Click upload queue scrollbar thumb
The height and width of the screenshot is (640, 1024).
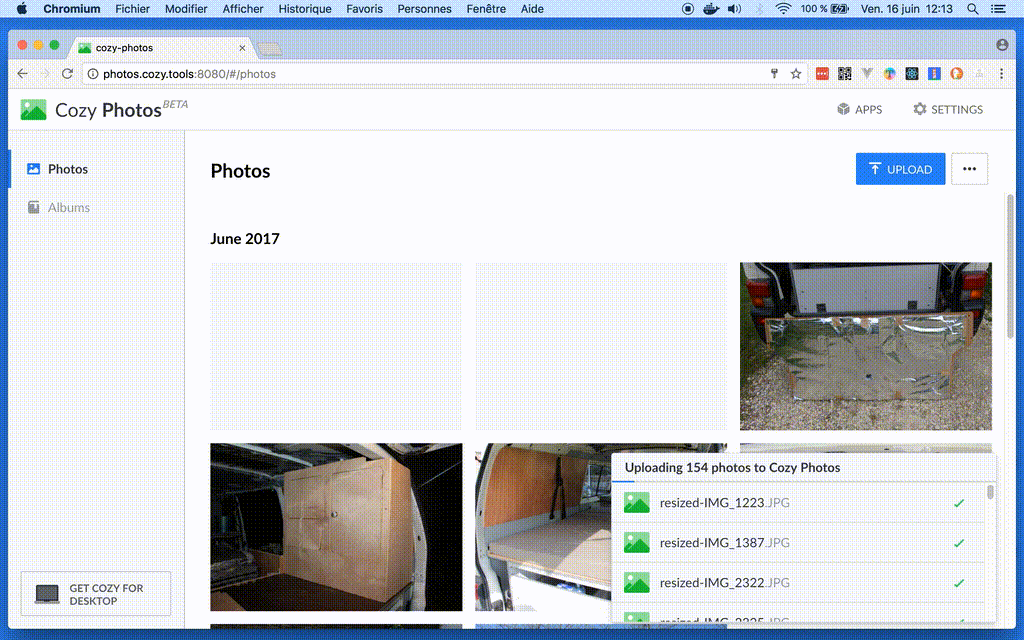(x=990, y=492)
